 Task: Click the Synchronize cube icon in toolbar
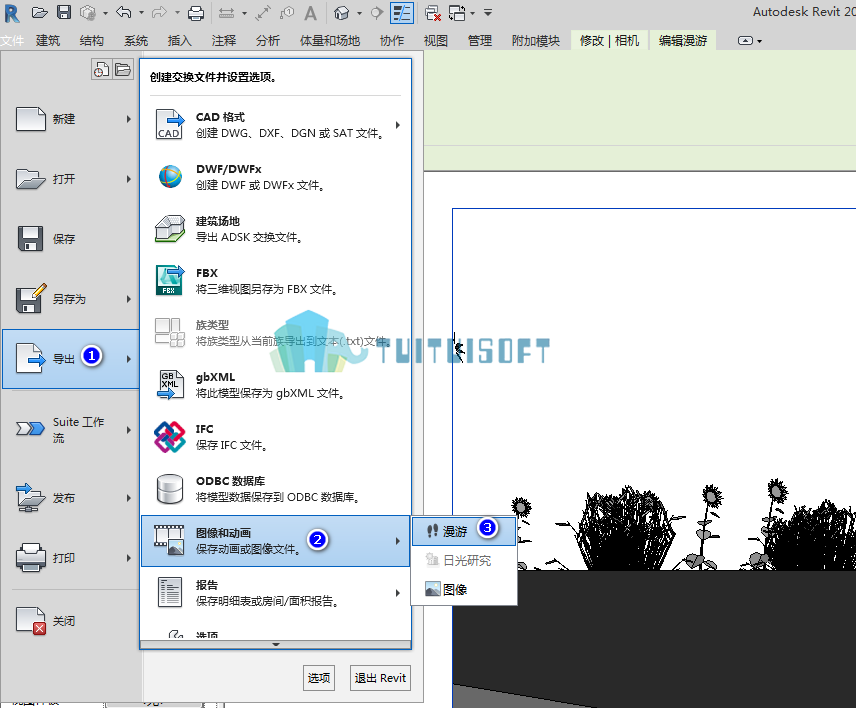tap(88, 12)
